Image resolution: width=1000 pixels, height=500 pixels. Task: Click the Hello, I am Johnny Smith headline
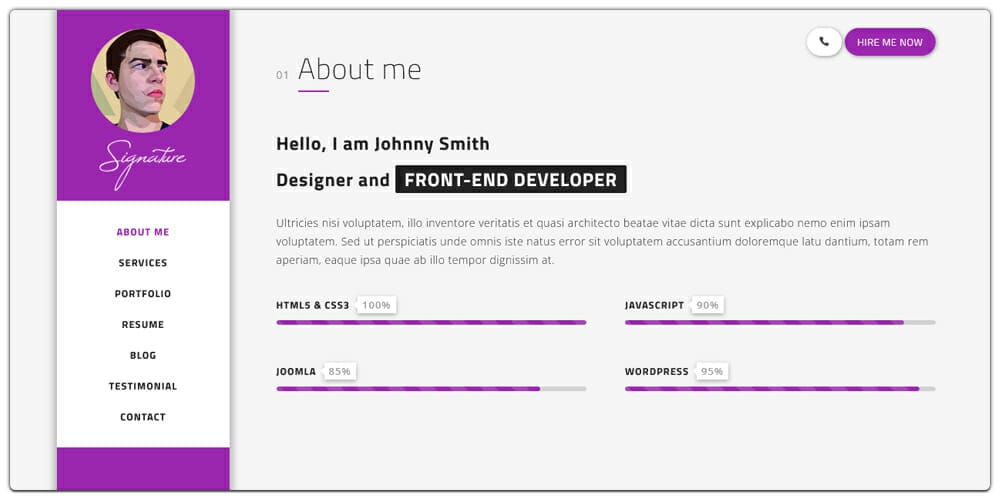[x=383, y=144]
